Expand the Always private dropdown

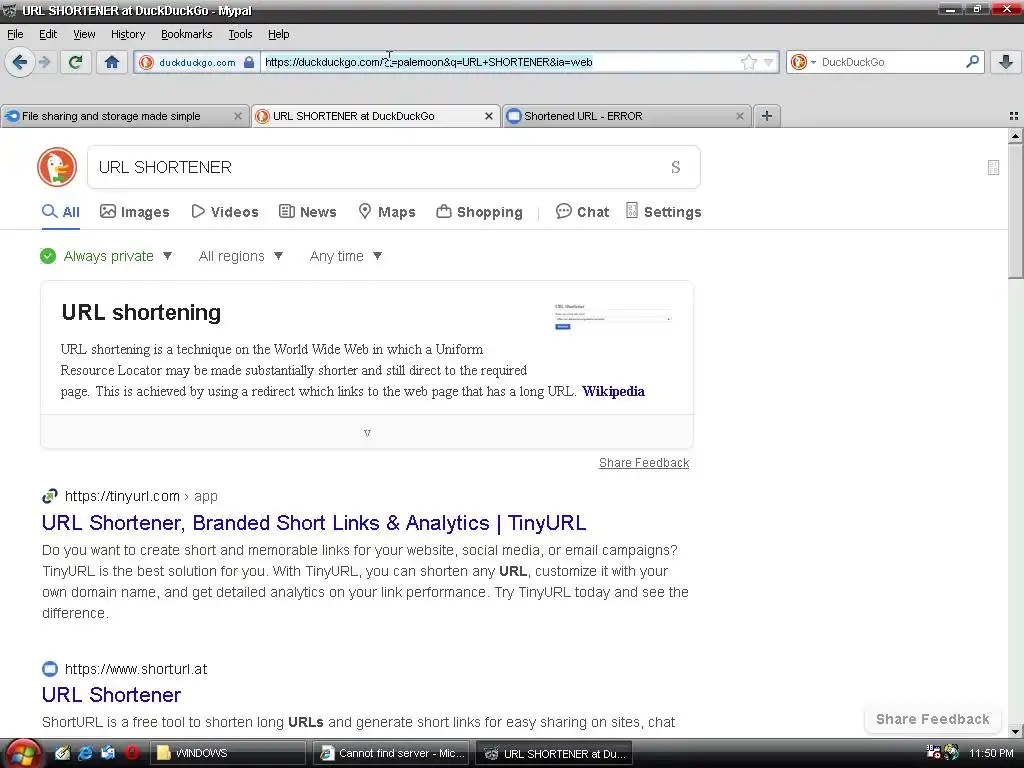click(x=106, y=256)
